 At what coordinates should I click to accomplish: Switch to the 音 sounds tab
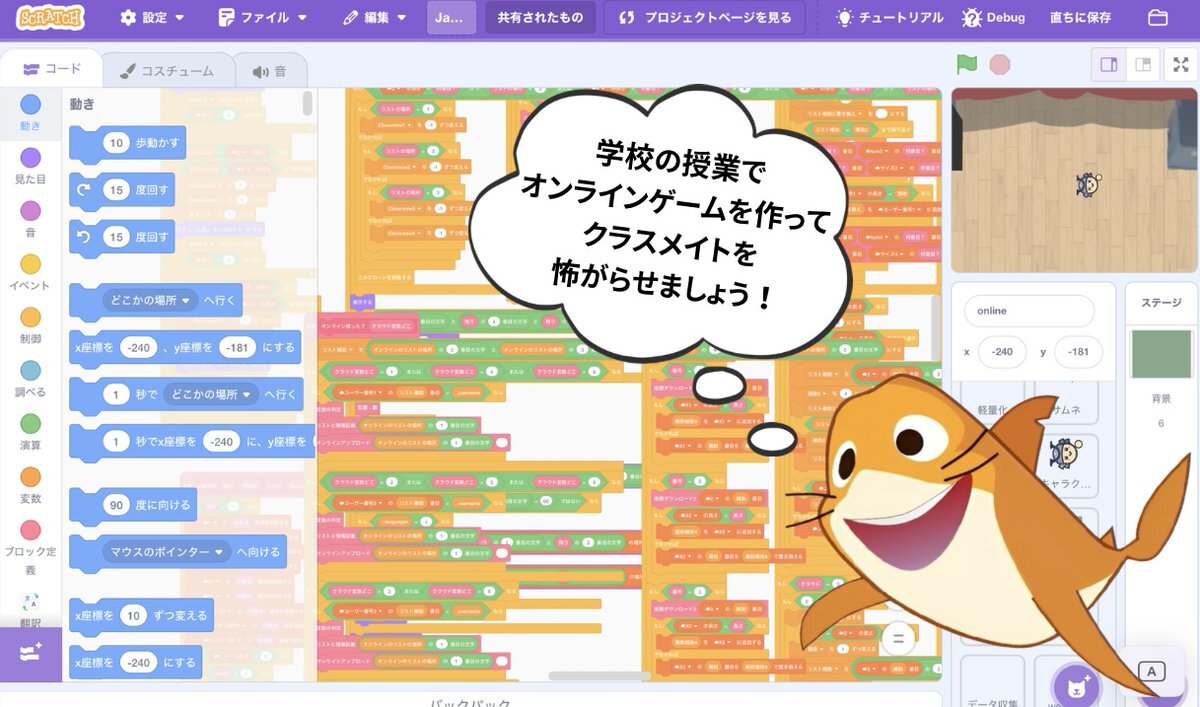click(x=270, y=71)
